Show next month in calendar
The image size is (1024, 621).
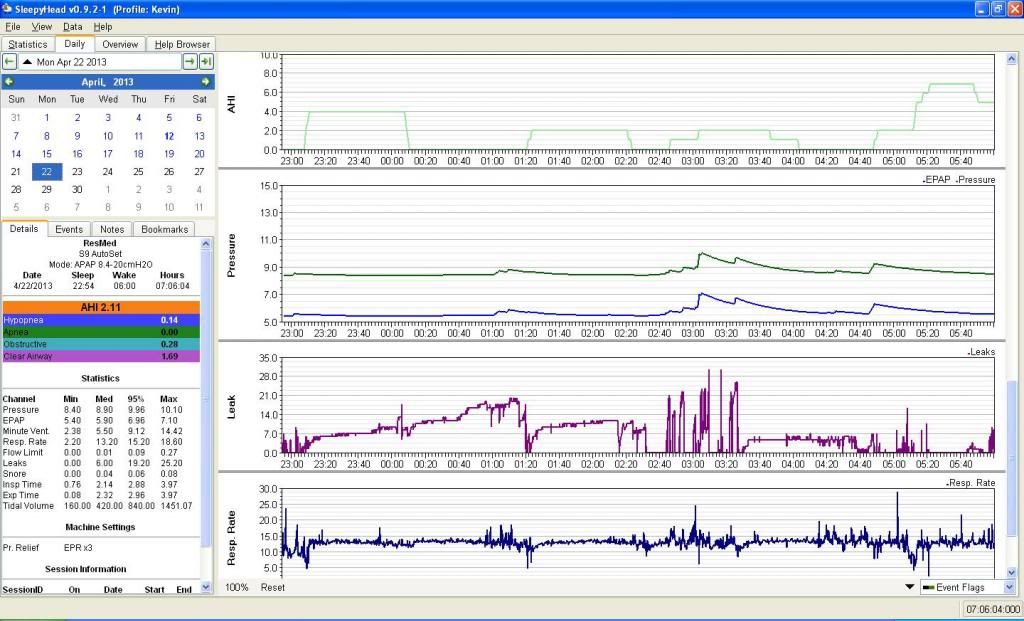[x=206, y=82]
